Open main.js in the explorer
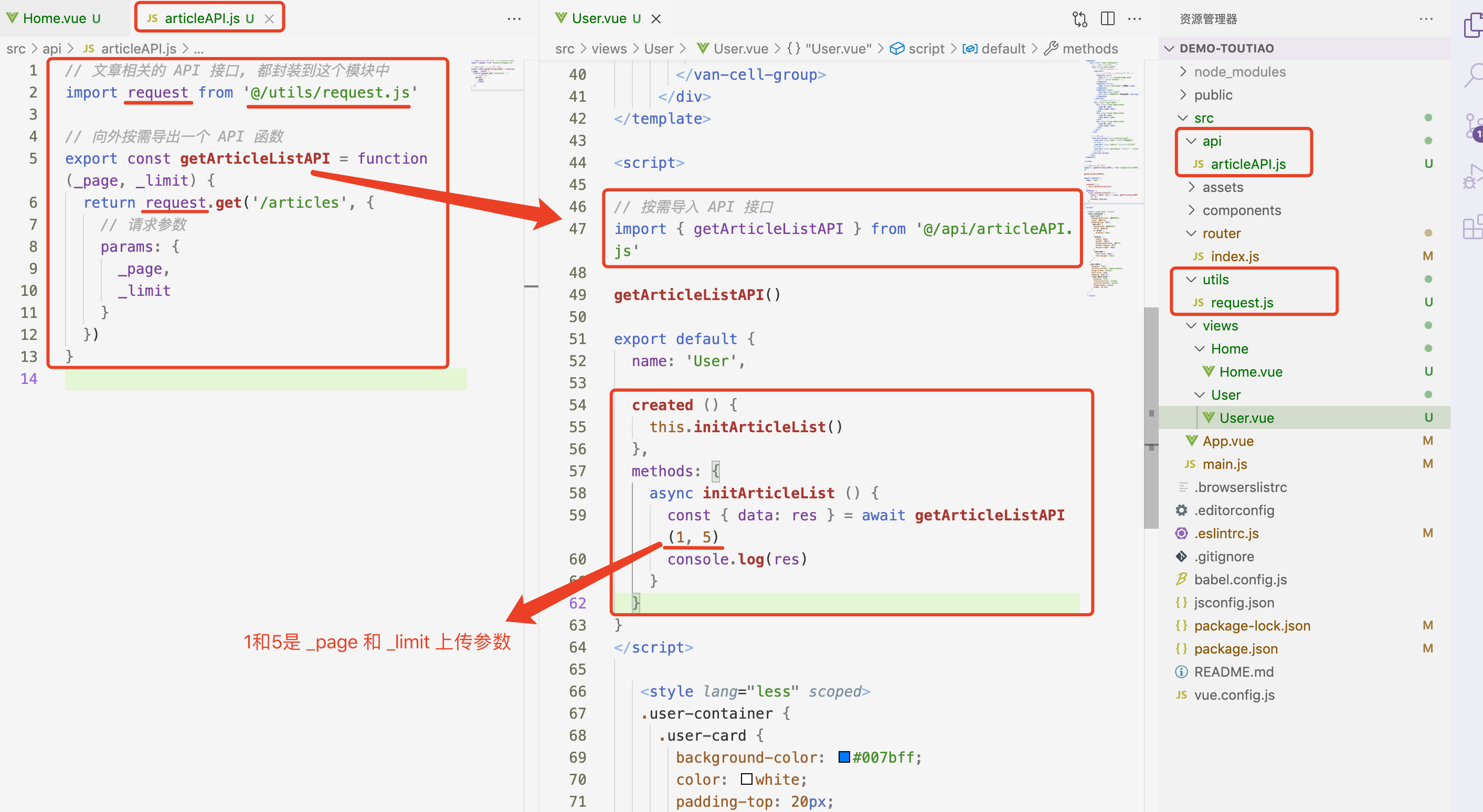The width and height of the screenshot is (1483, 812). tap(1305, 464)
